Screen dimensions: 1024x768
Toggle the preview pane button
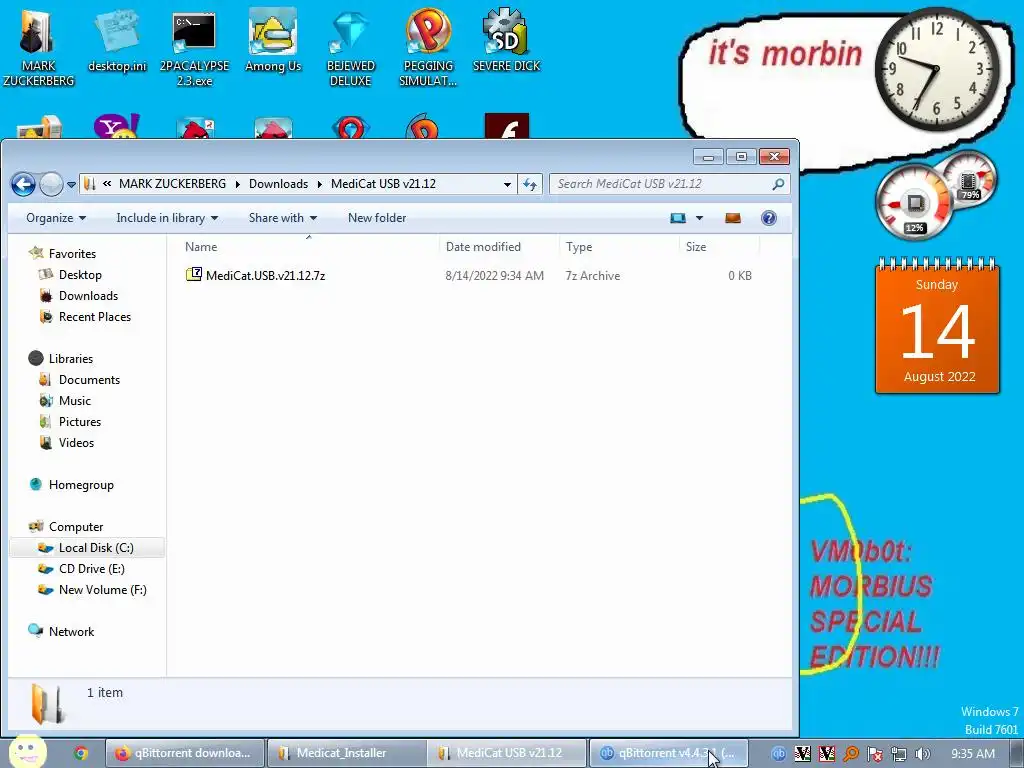[x=733, y=218]
